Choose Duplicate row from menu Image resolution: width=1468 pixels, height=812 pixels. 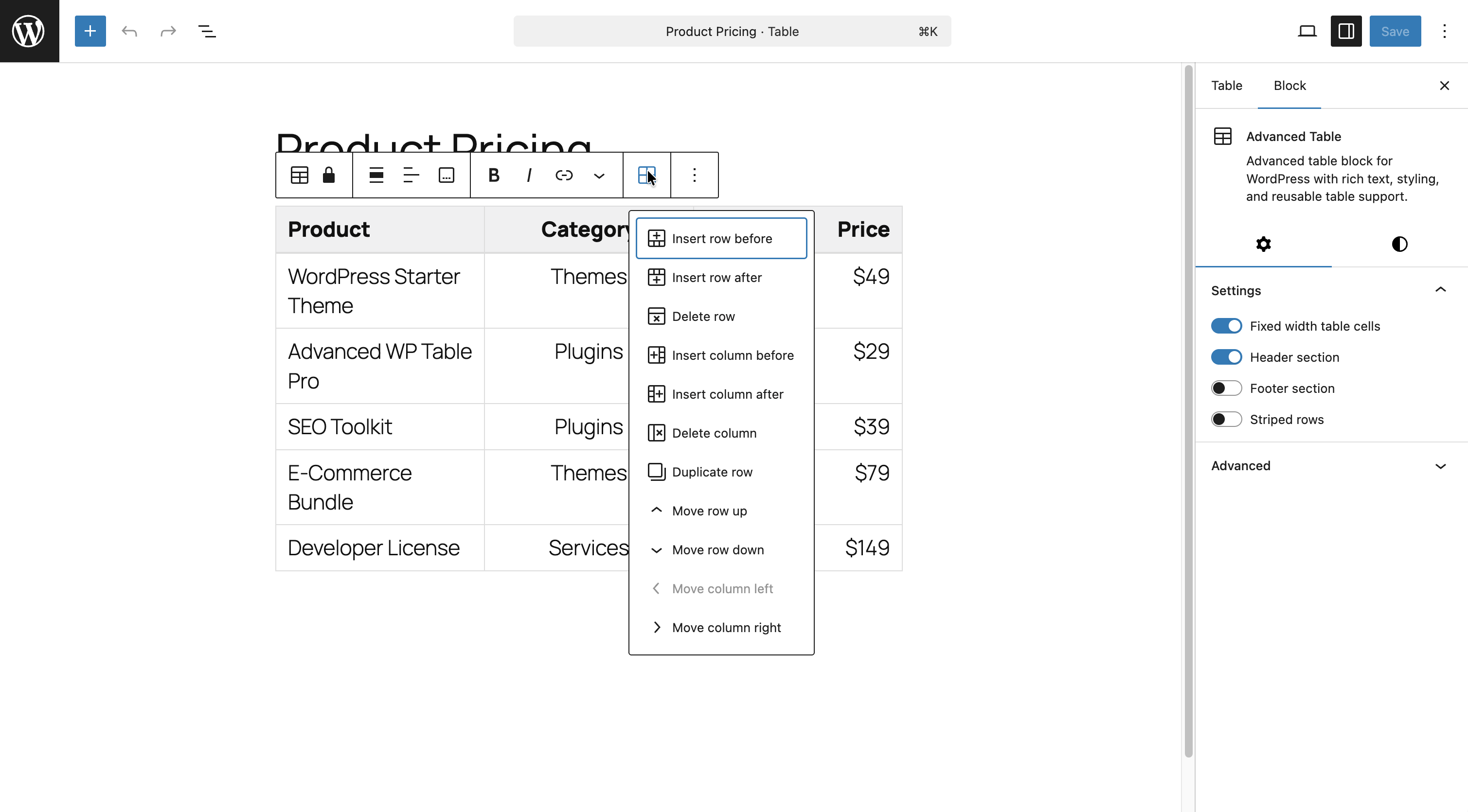(721, 472)
